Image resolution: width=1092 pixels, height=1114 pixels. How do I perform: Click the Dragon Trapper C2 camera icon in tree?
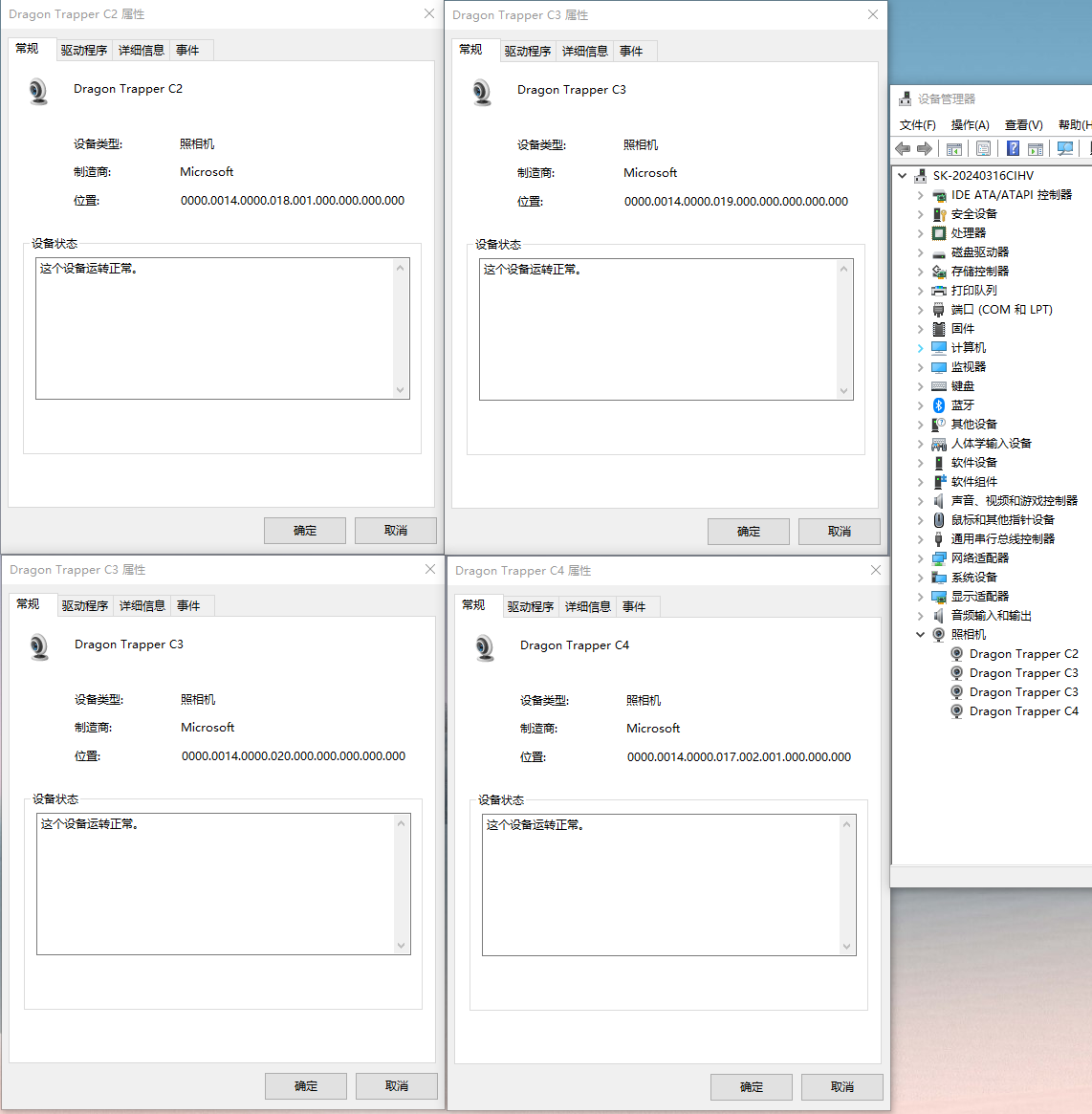tap(957, 654)
